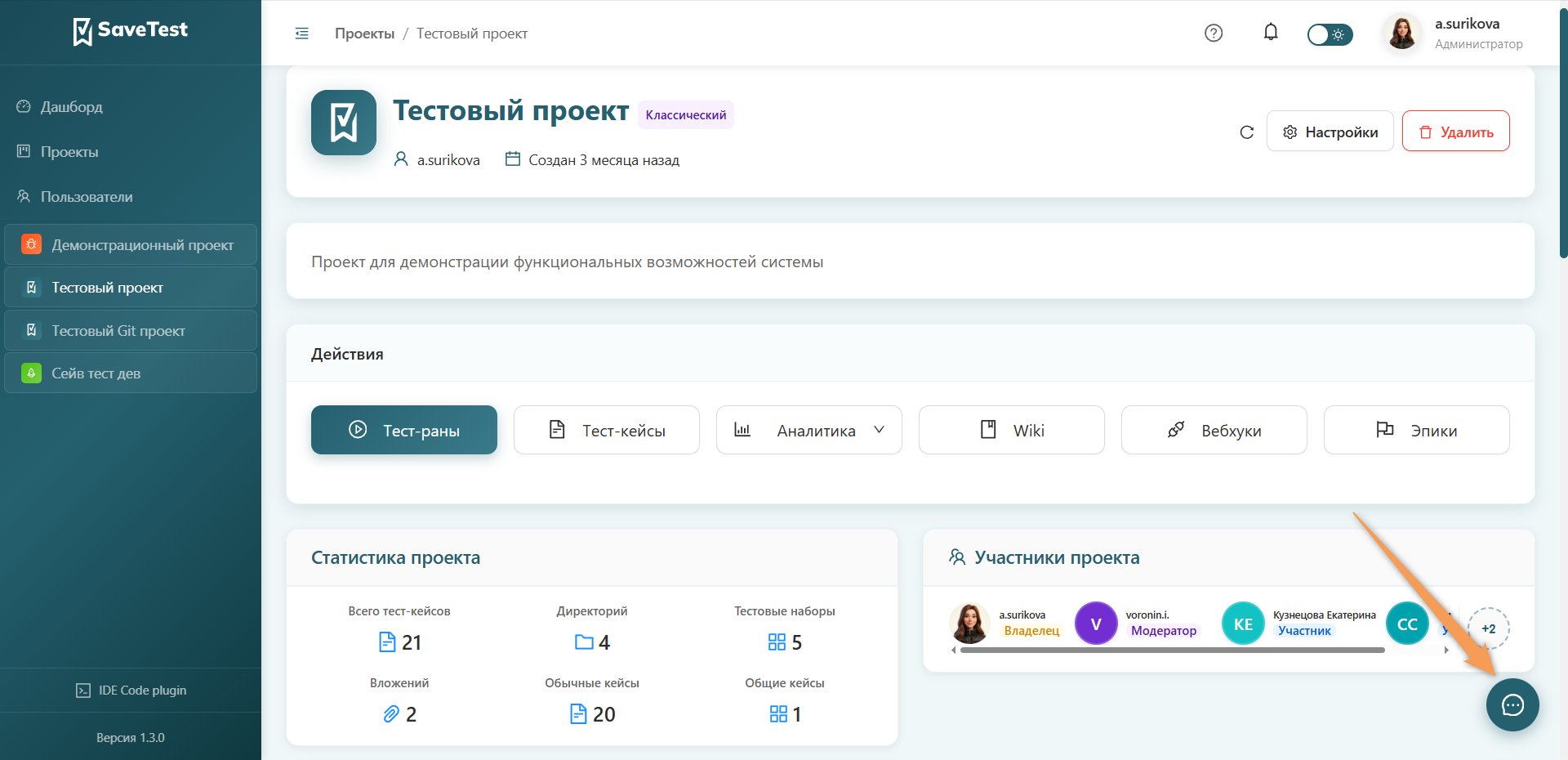
Task: Expand the Аналитика dropdown
Action: pyautogui.click(x=809, y=430)
